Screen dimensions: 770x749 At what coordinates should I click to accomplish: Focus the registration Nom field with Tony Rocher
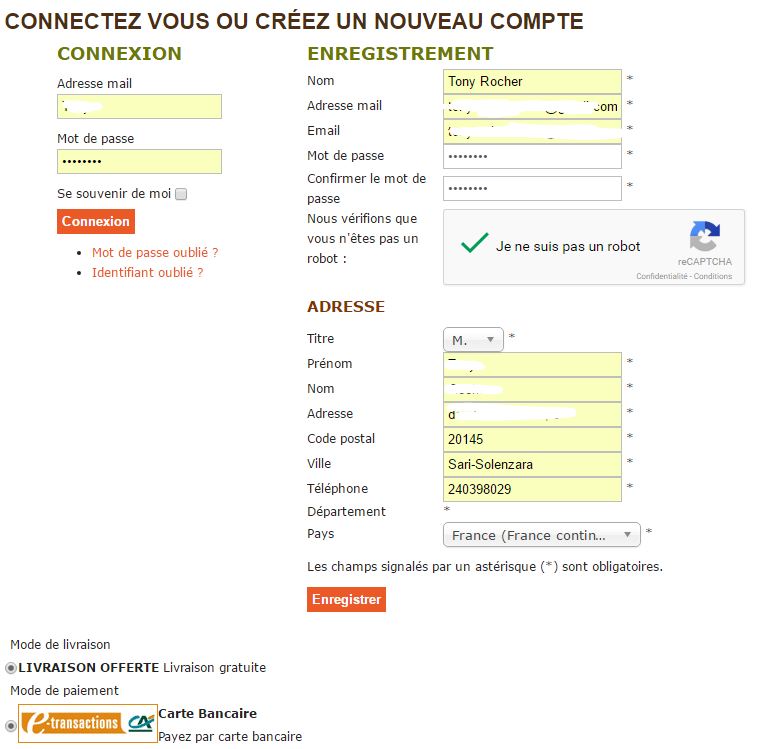pyautogui.click(x=532, y=81)
